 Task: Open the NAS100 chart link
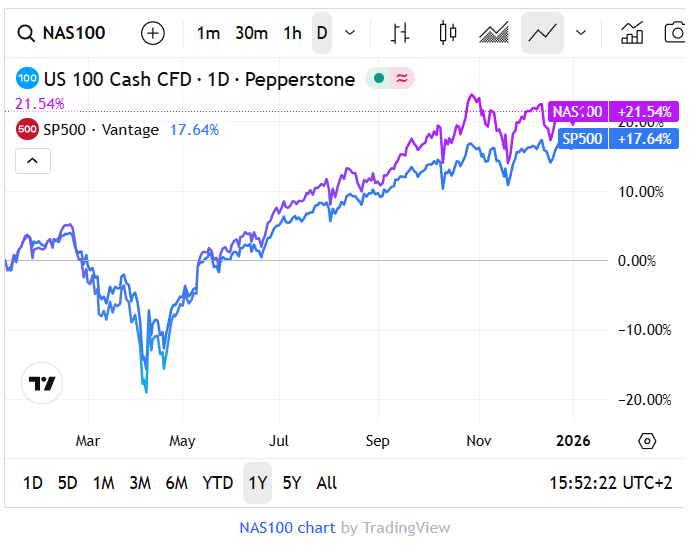tap(287, 528)
